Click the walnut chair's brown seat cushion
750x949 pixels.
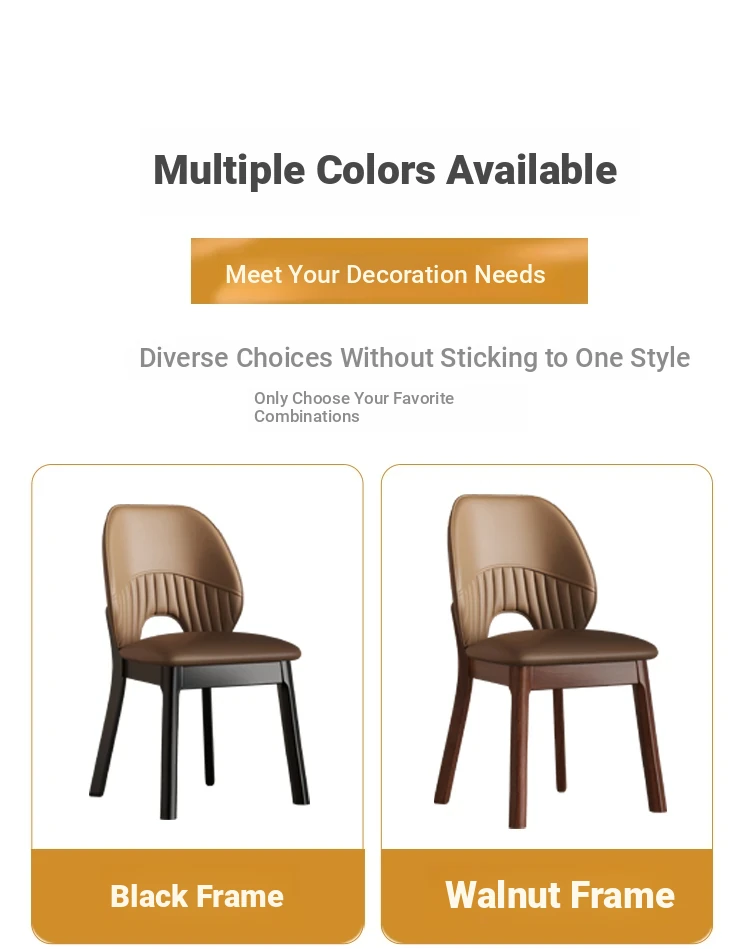click(563, 645)
